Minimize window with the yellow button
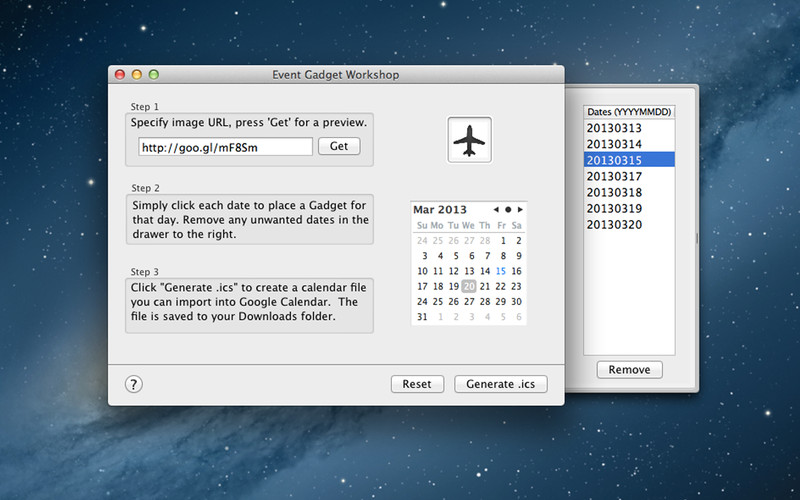 (137, 75)
